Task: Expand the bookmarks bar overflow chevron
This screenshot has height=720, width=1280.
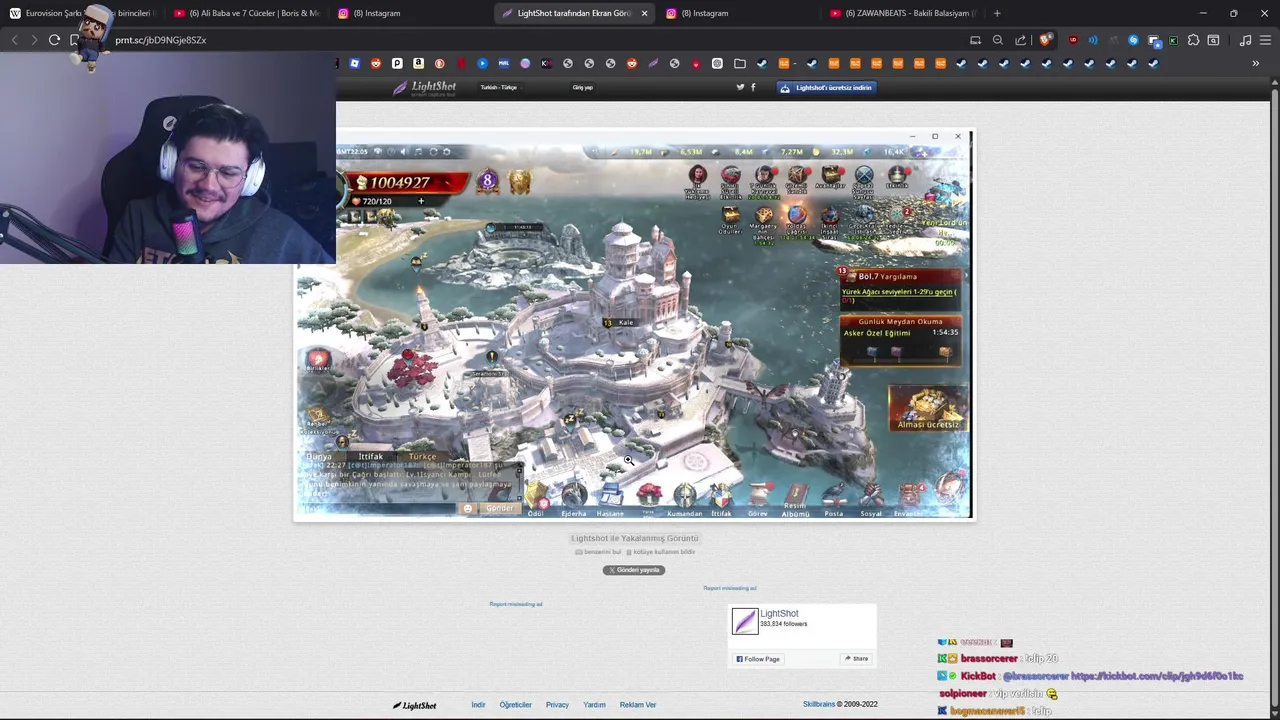Action: click(x=1255, y=63)
